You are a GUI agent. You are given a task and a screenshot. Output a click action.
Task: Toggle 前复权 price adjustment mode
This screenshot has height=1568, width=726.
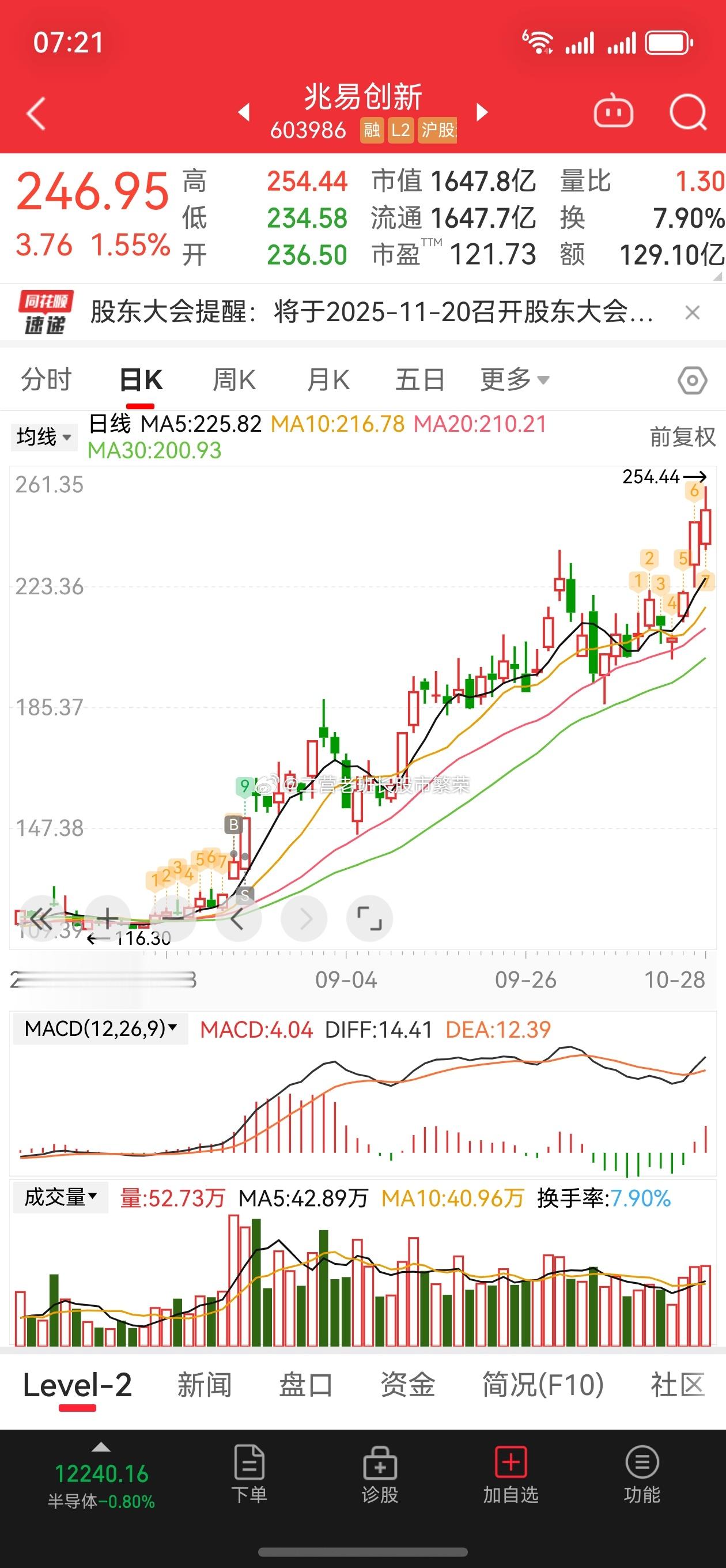(x=683, y=437)
